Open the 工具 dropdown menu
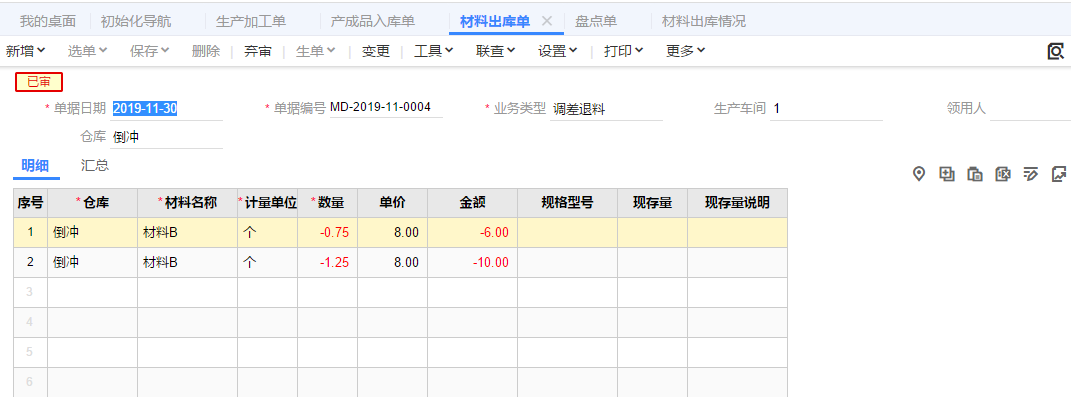 pyautogui.click(x=434, y=51)
